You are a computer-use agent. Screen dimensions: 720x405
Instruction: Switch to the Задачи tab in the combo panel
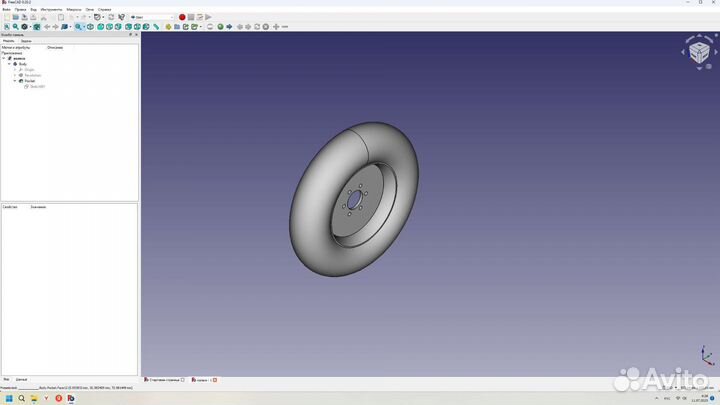point(26,41)
